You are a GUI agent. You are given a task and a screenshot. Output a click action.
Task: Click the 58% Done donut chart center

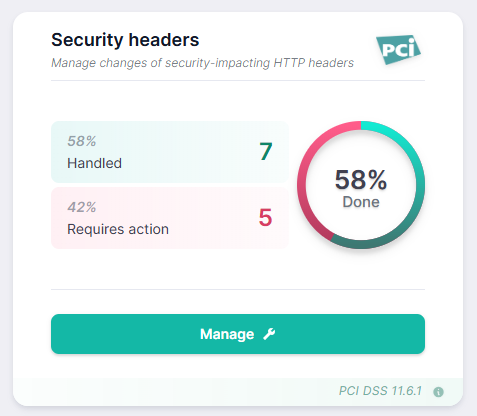click(361, 185)
